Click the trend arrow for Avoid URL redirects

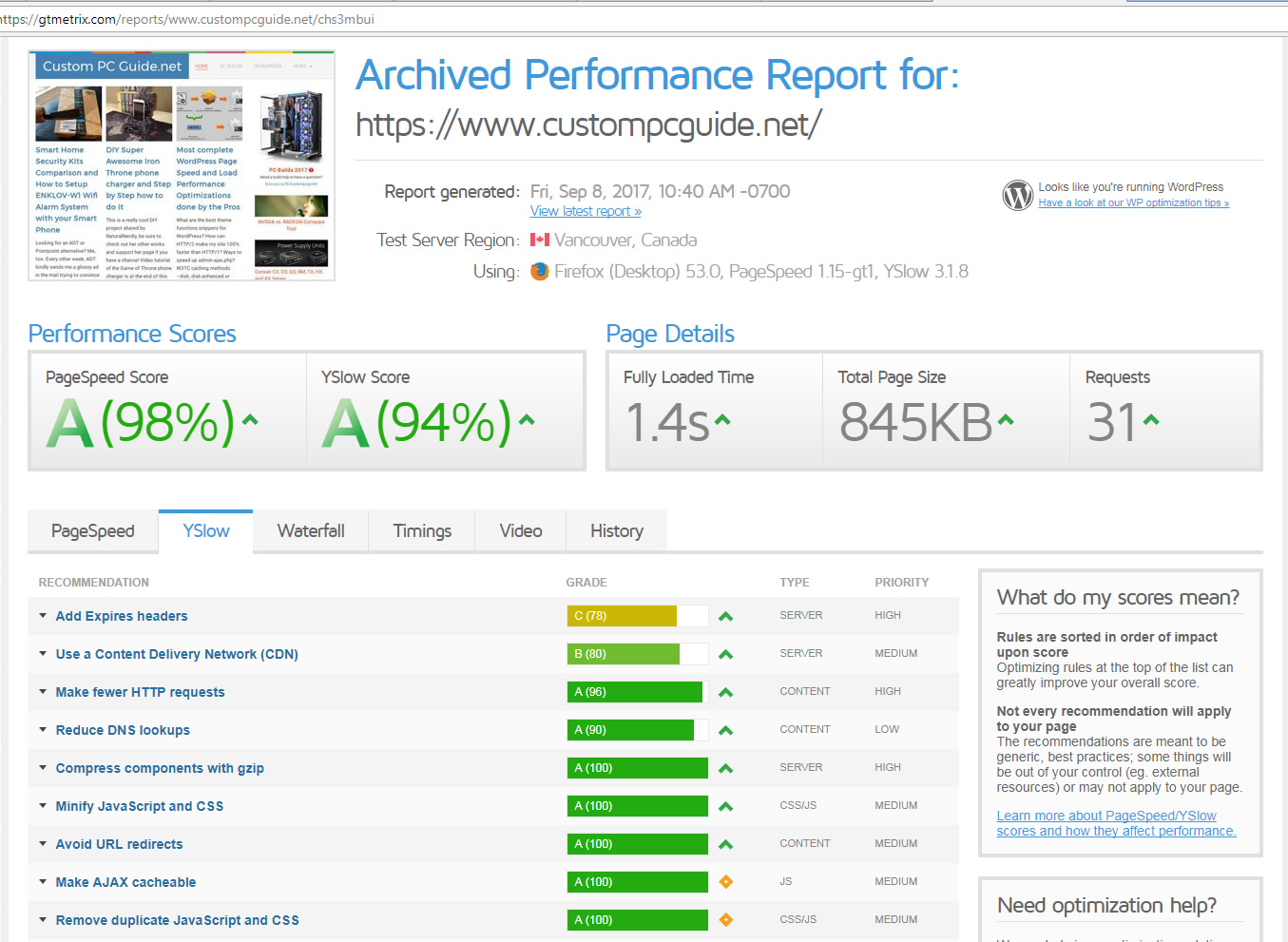(x=726, y=844)
